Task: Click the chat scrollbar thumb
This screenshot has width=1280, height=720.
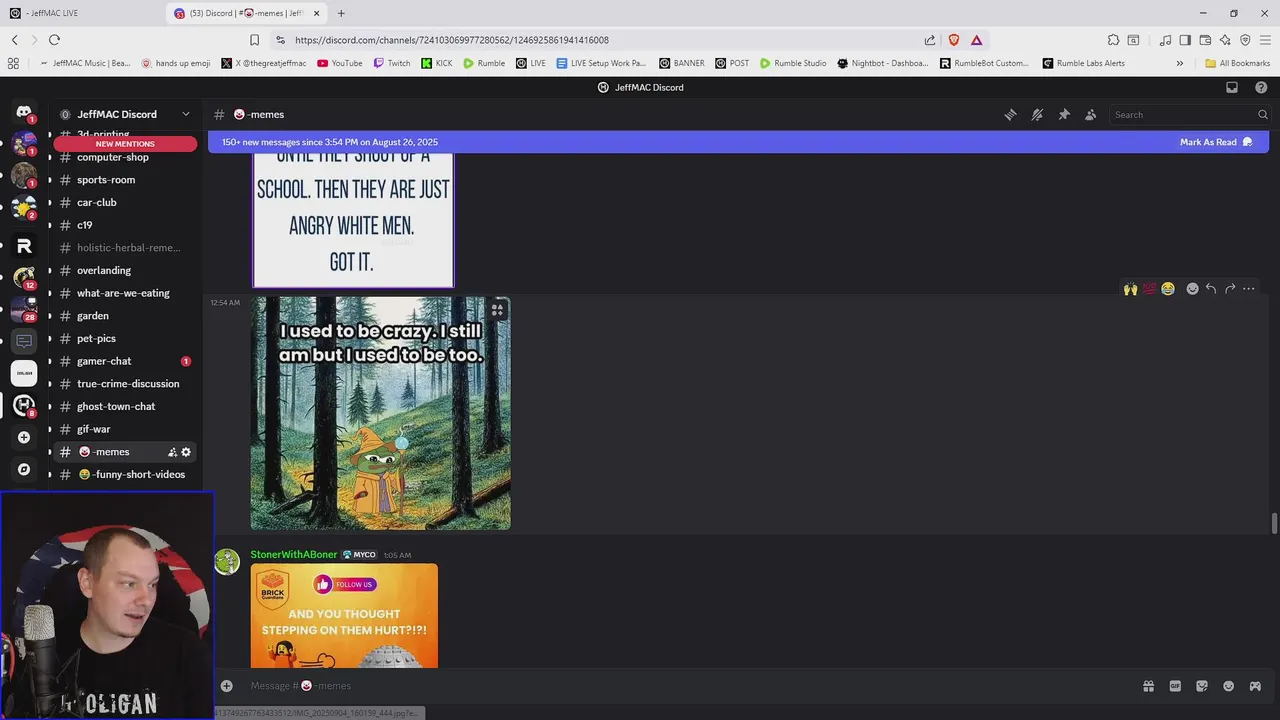Action: click(x=1274, y=524)
